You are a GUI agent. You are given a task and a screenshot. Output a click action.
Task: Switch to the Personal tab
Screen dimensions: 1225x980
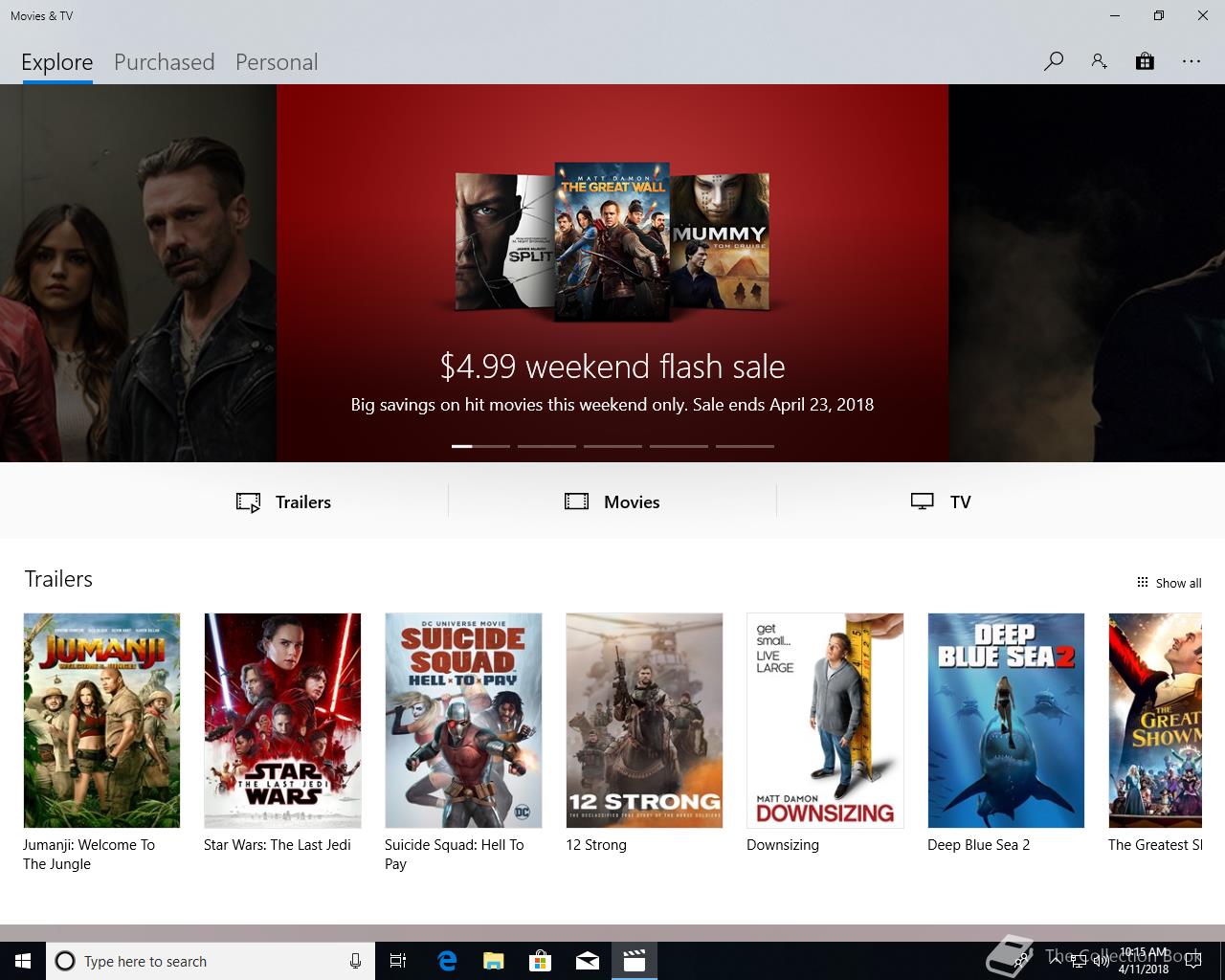tap(277, 62)
